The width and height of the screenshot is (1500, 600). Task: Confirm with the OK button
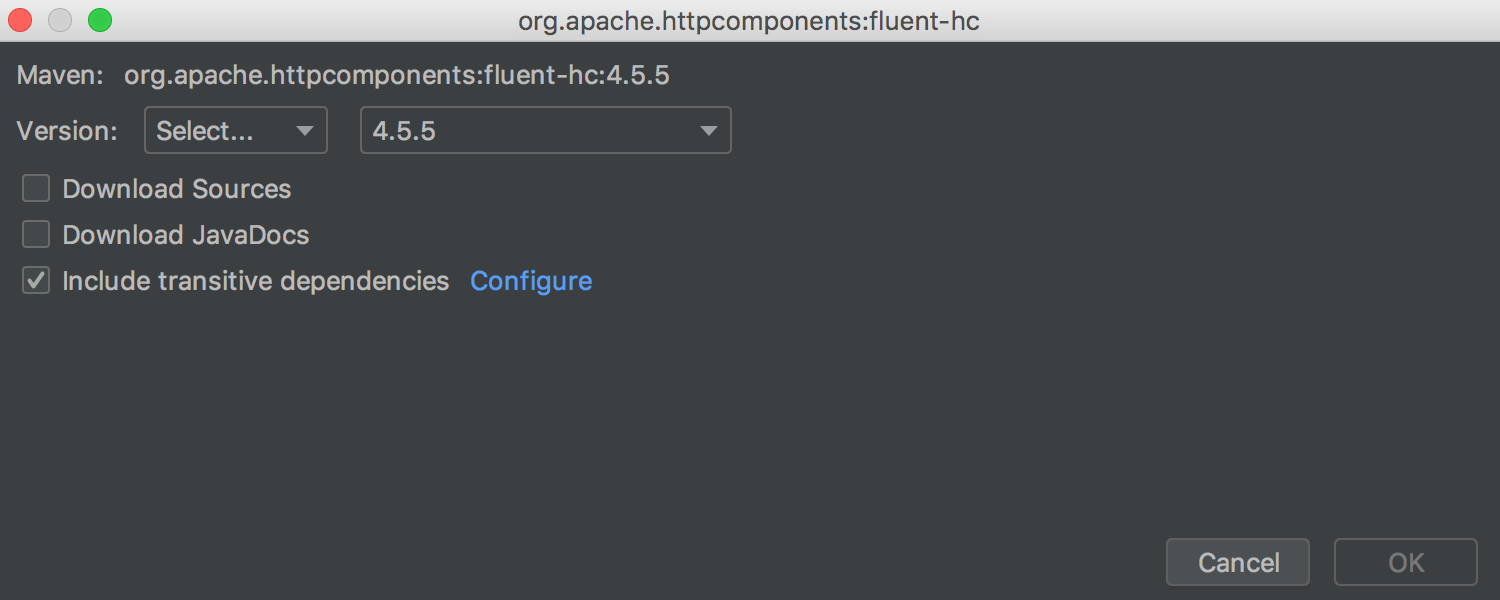(x=1406, y=562)
